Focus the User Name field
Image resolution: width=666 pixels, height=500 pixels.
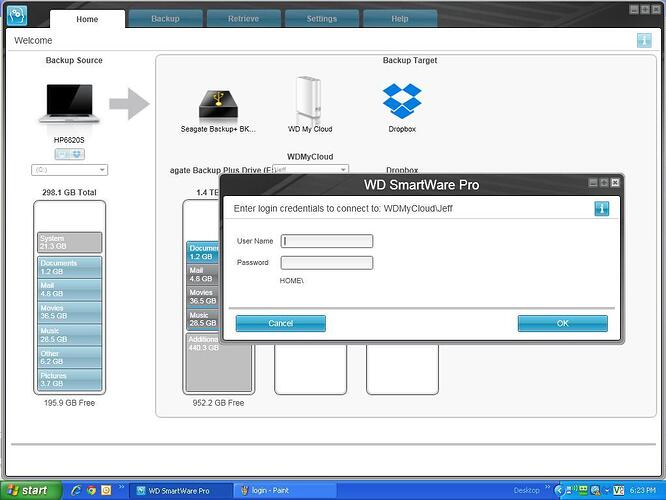327,241
